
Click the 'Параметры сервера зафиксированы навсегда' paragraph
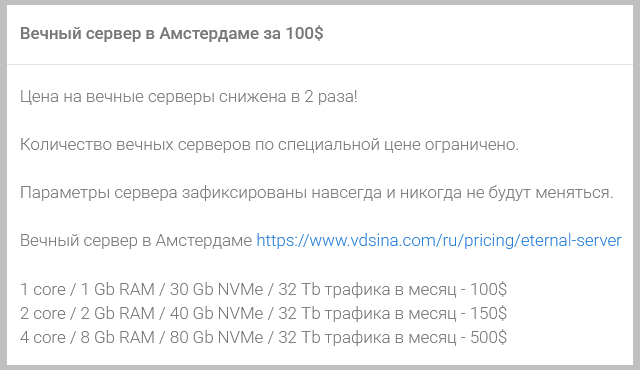[317, 193]
